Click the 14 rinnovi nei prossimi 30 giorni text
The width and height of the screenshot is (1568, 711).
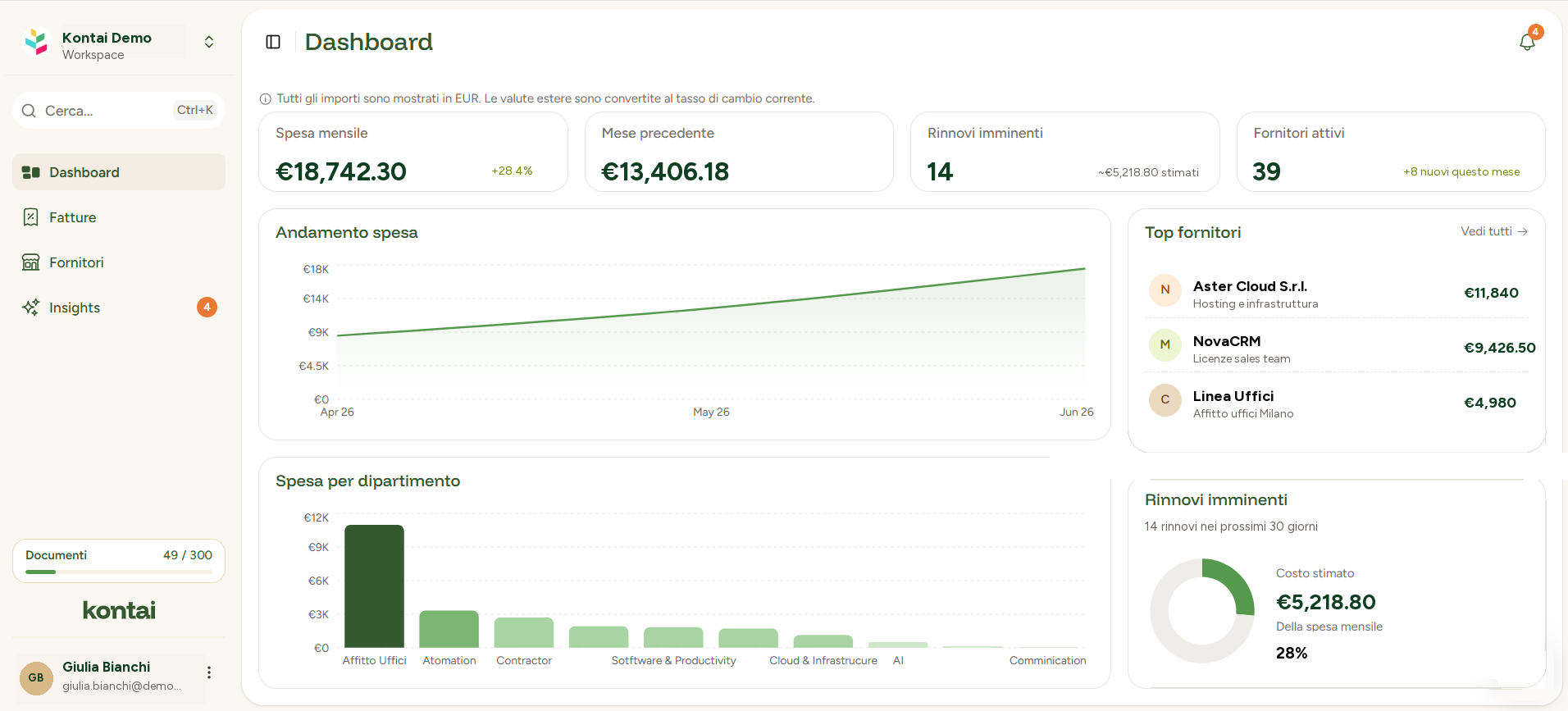(1231, 526)
